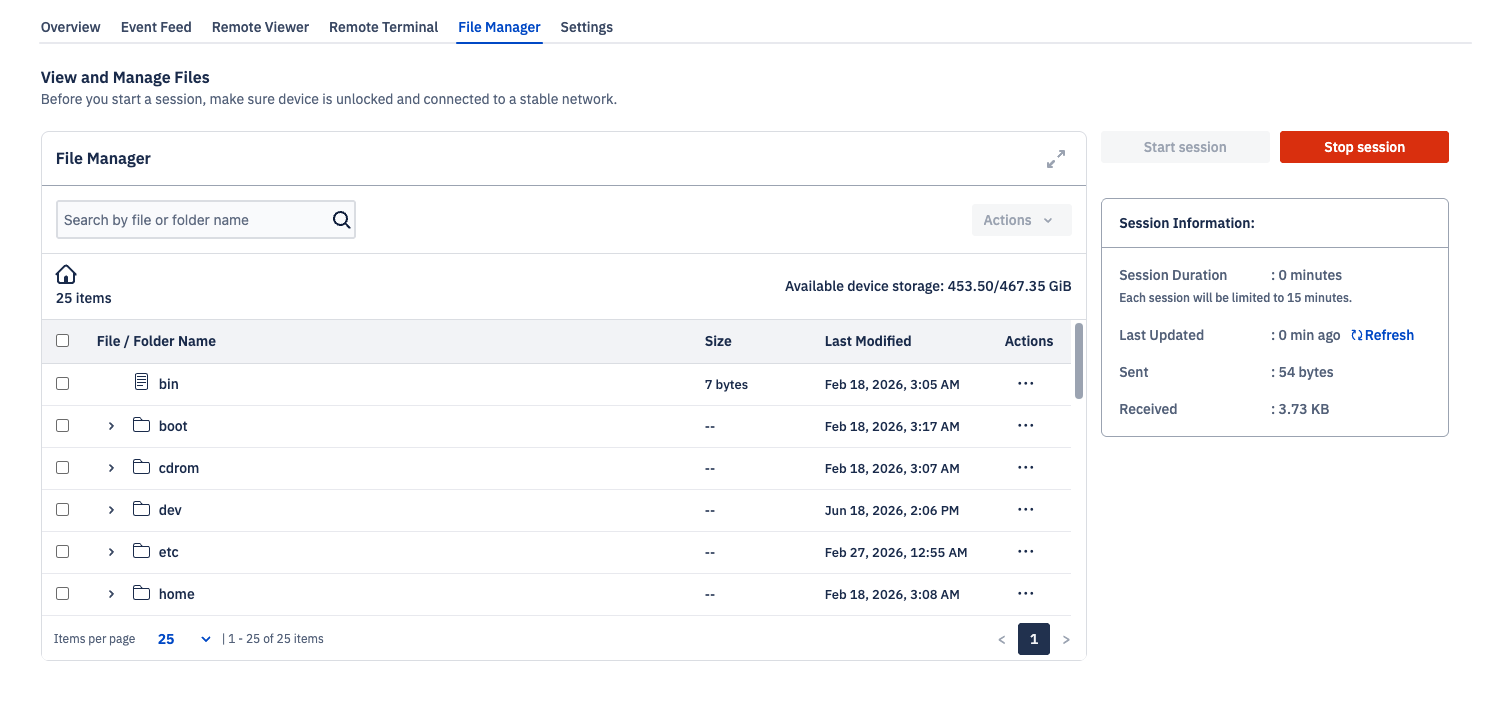Viewport: 1491px width, 718px height.
Task: Expand File Manager to fullscreen
Action: (1056, 159)
